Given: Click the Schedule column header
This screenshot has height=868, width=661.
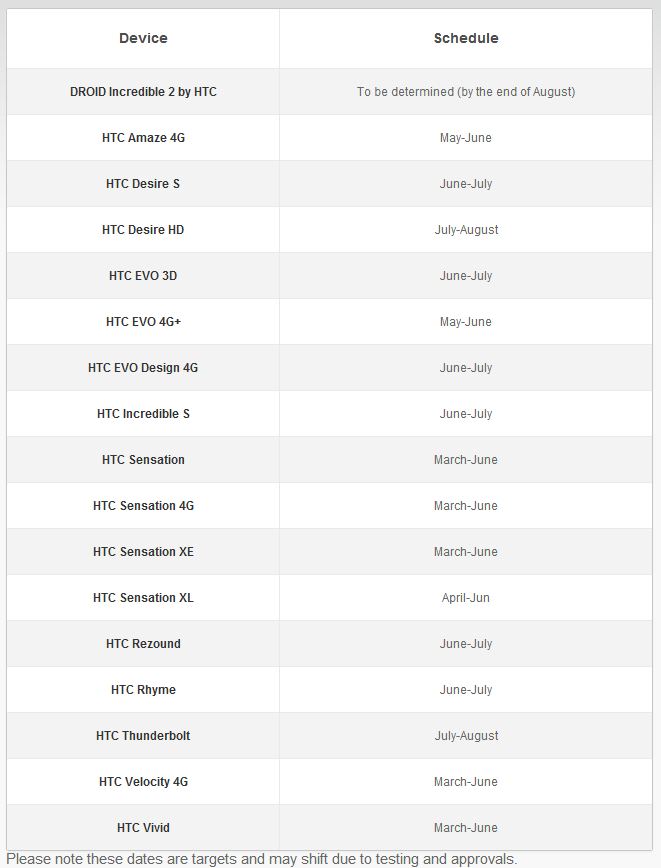Looking at the screenshot, I should click(x=466, y=38).
